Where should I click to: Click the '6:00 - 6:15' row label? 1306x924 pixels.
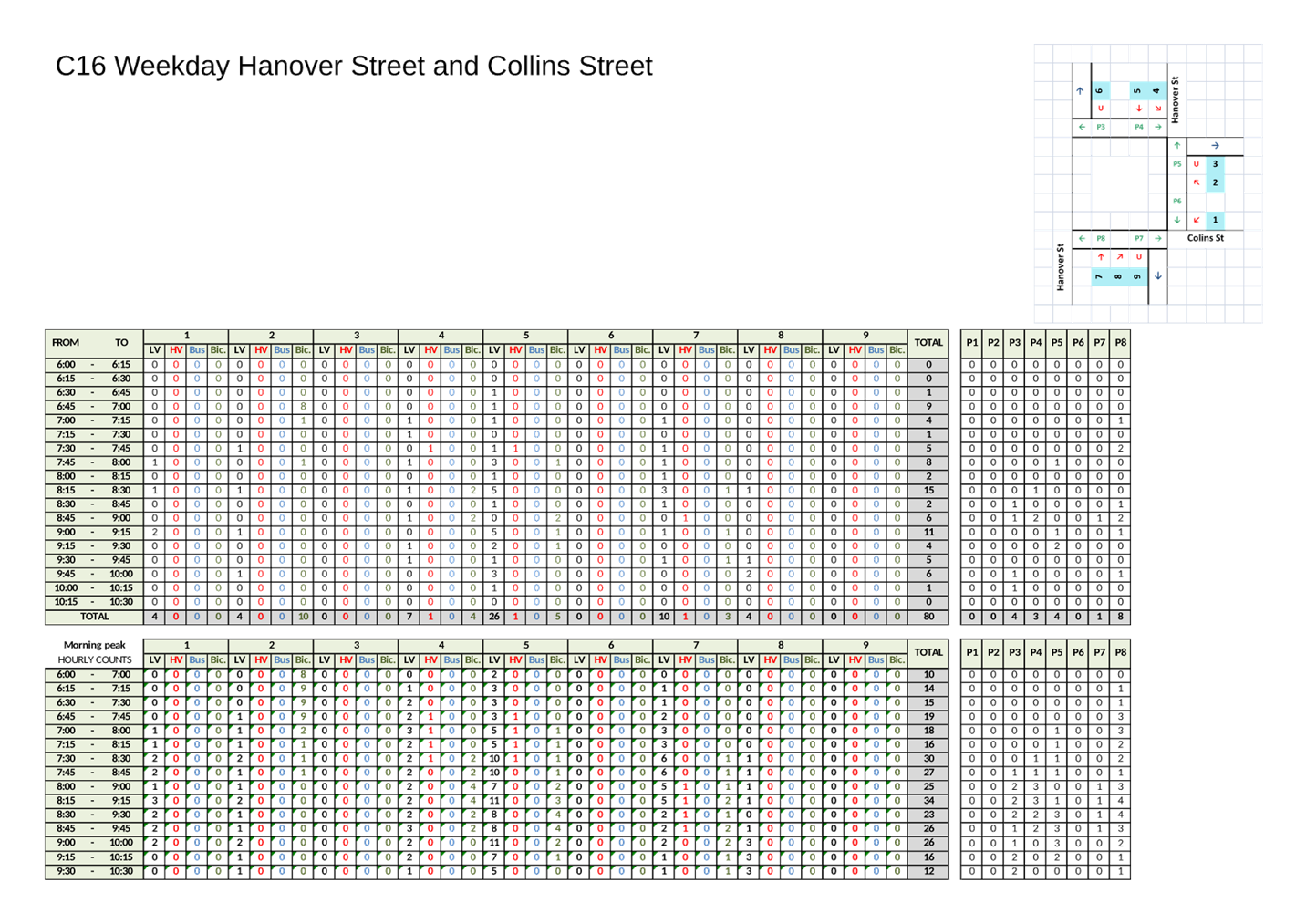[93, 364]
